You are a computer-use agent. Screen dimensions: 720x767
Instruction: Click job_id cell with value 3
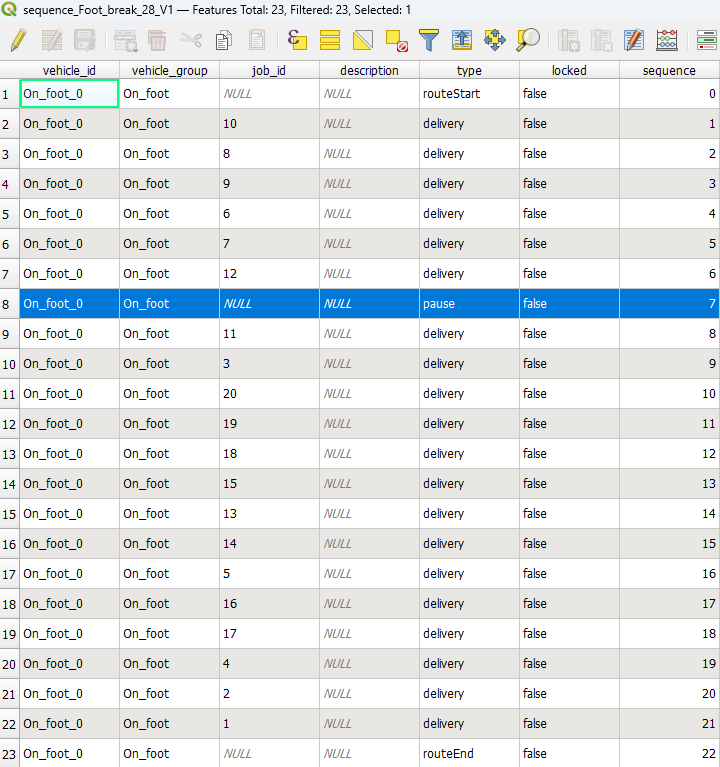(x=269, y=363)
